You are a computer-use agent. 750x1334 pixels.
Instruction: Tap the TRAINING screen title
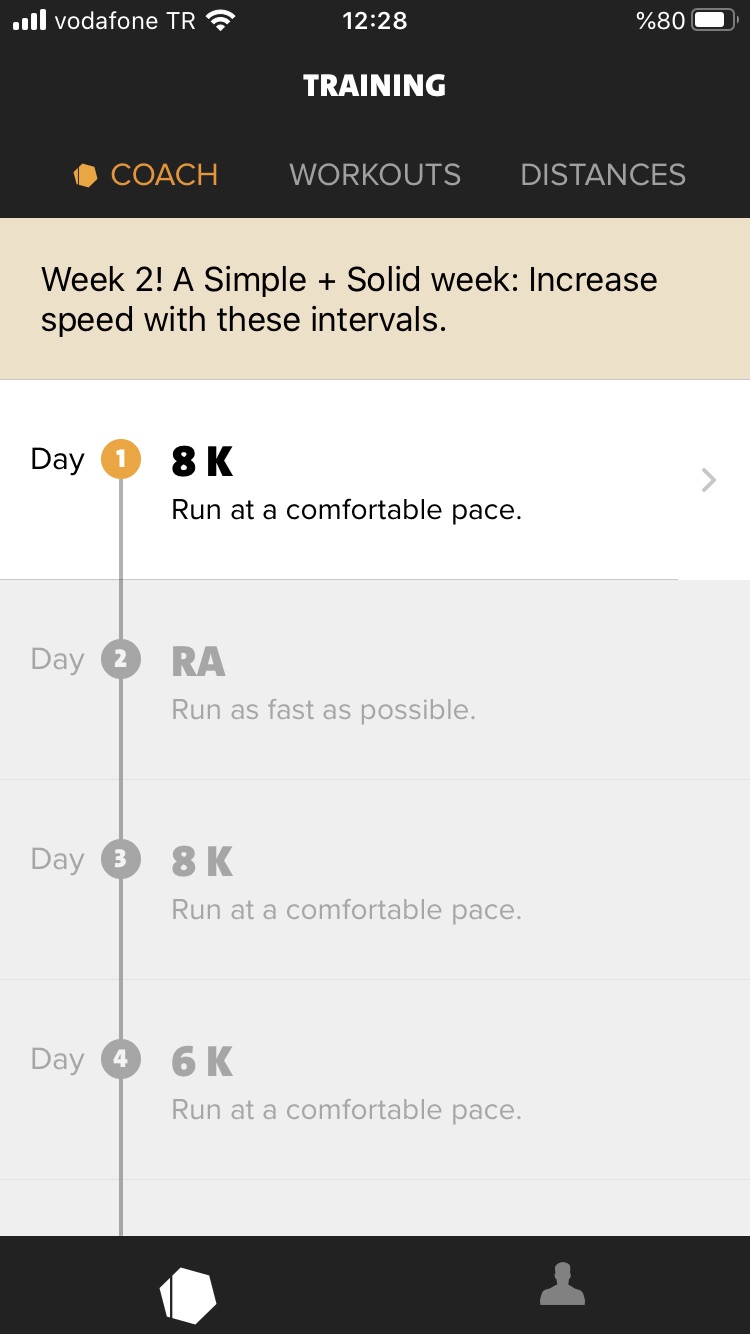tap(375, 86)
